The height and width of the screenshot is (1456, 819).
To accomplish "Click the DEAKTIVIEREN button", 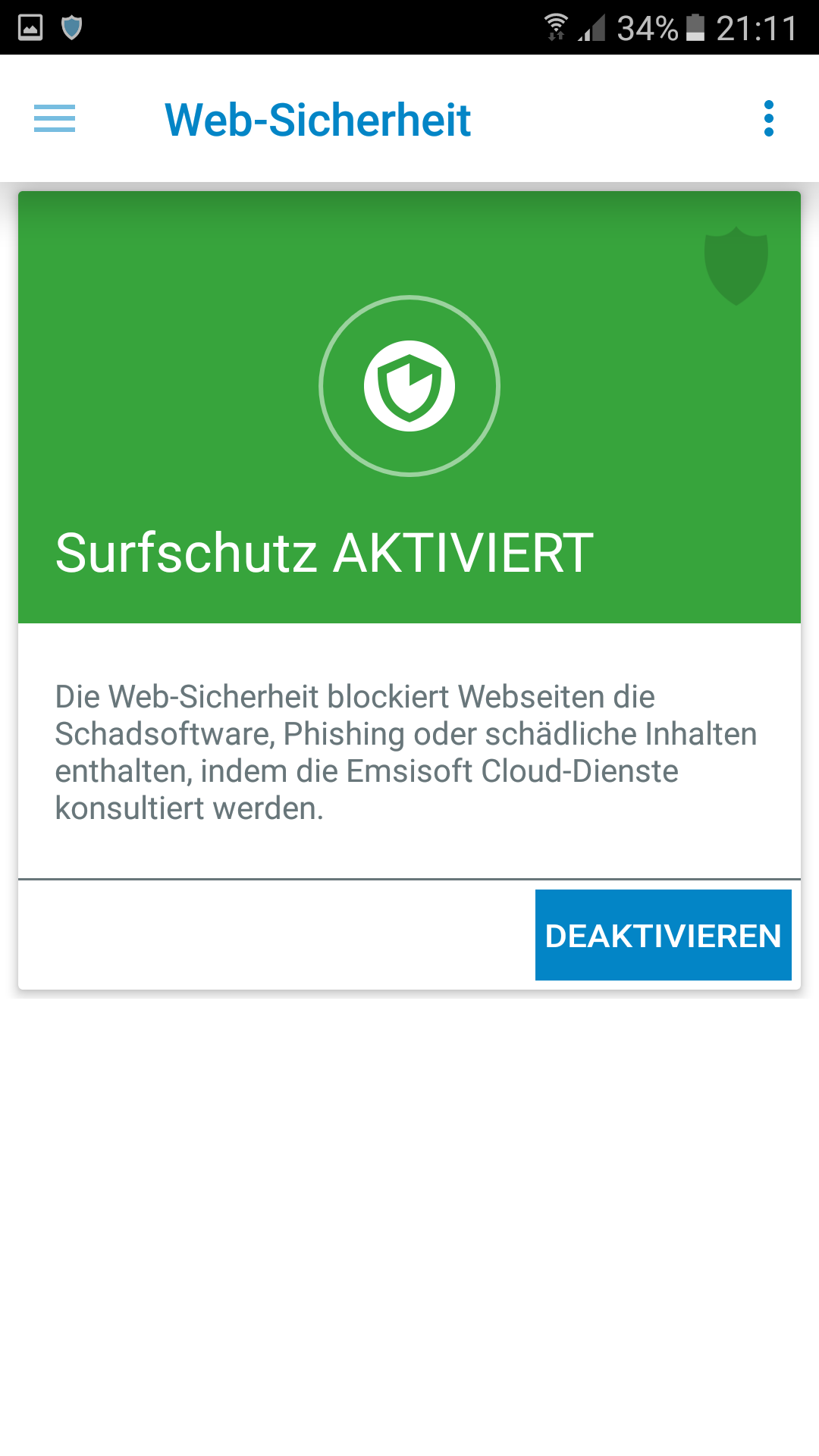I will [664, 935].
